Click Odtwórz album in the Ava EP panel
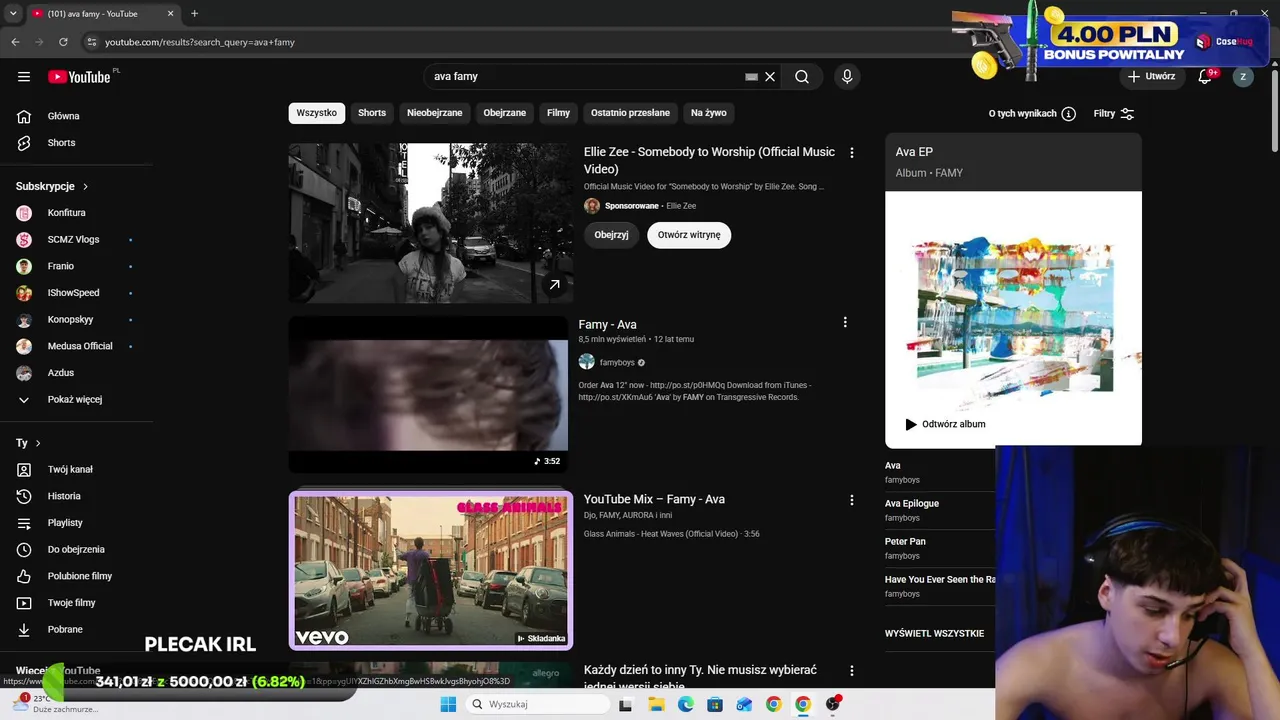Screen dimensions: 1280x720 pos(945,424)
